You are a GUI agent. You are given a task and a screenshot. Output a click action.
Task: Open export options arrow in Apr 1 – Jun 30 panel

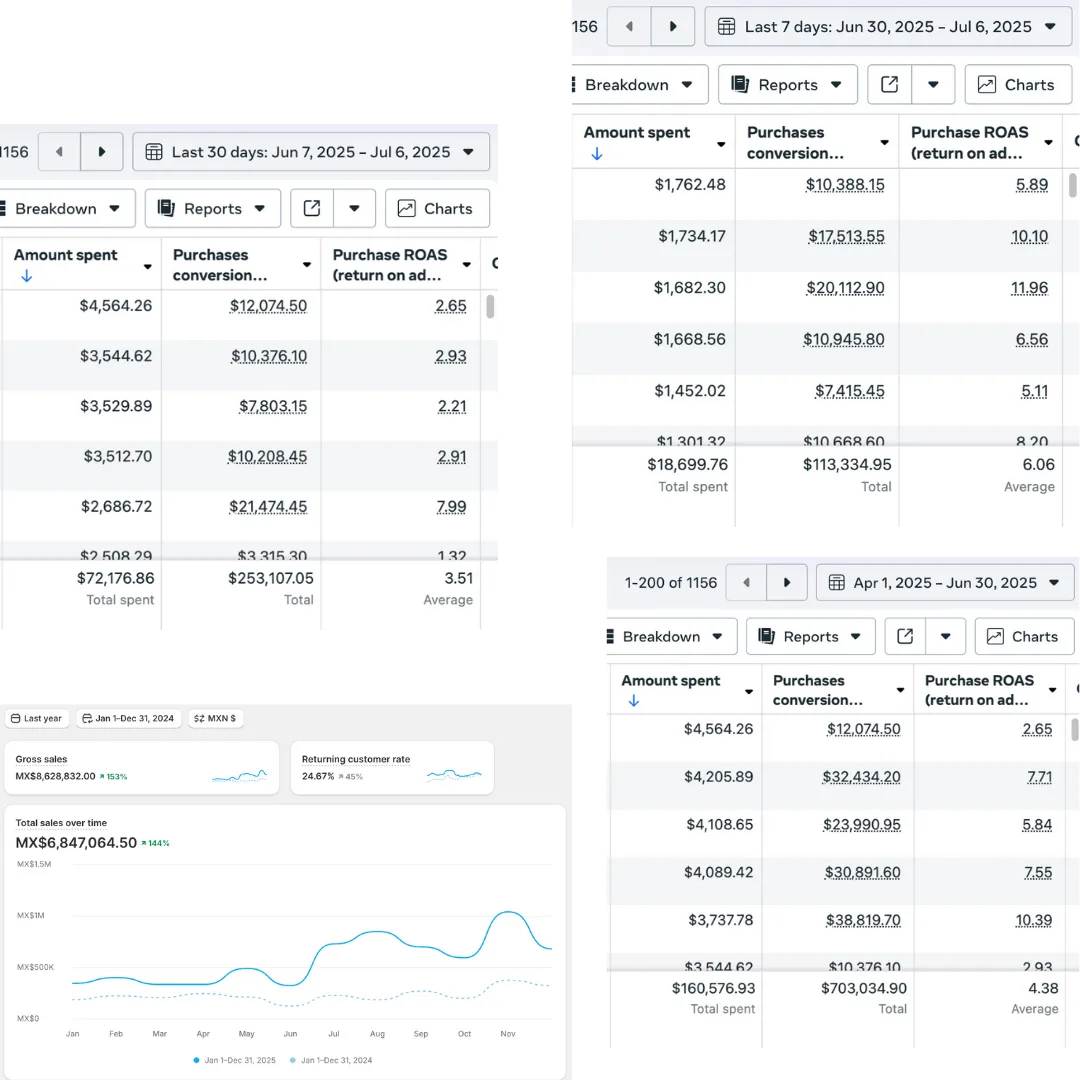(946, 636)
